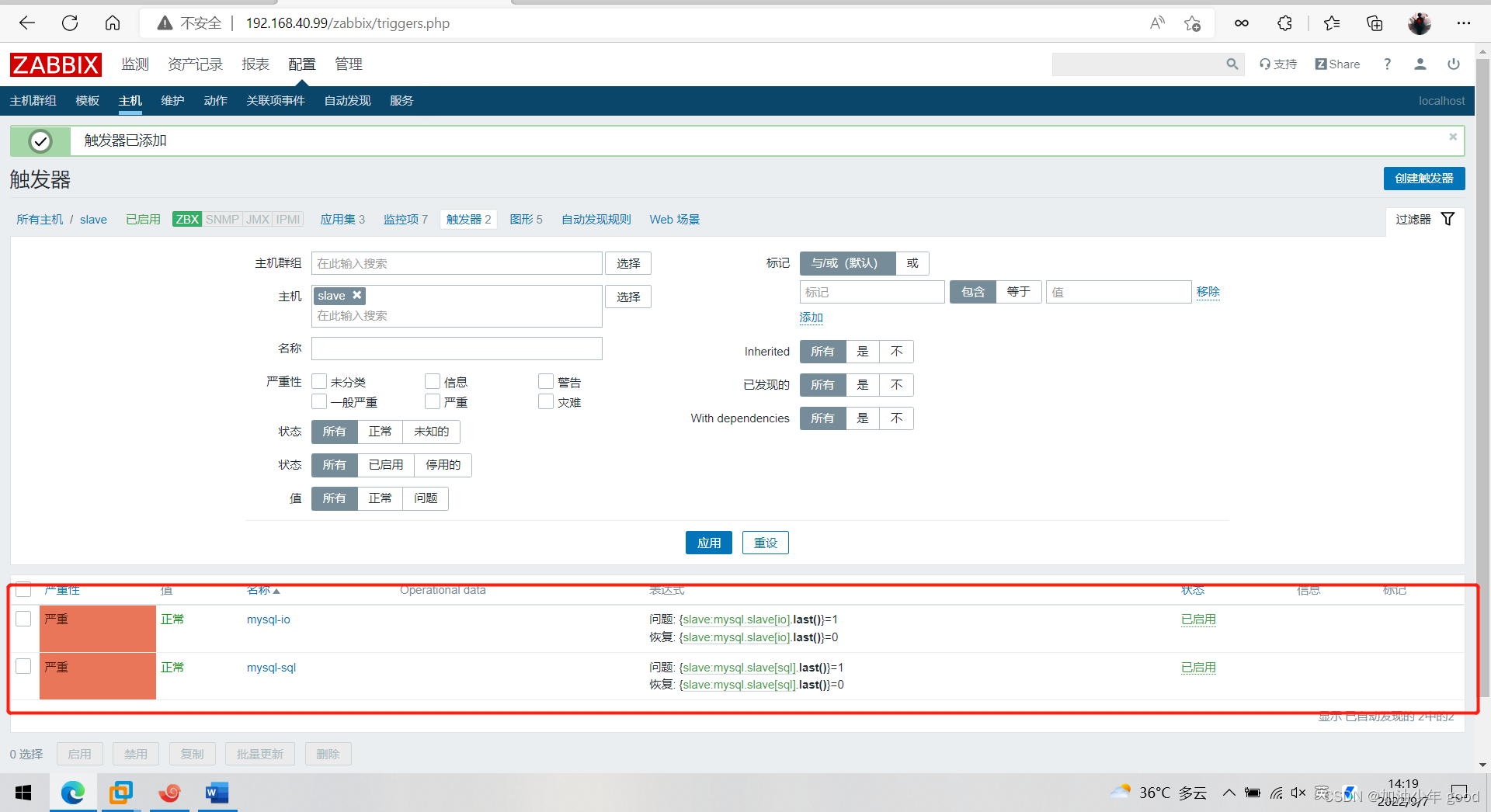
Task: Go to browser home icon
Action: tap(113, 23)
